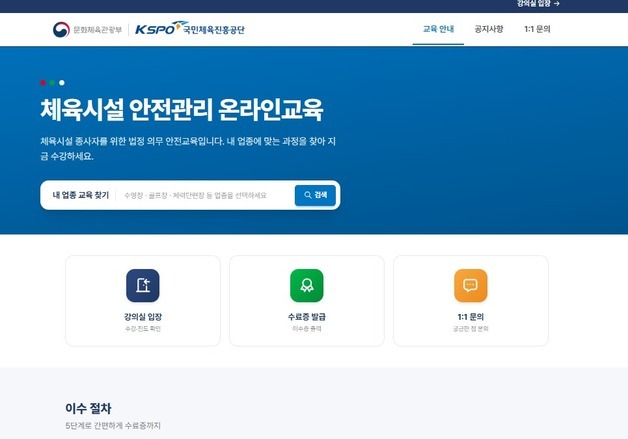Click the green 수료증 발급 ribbon icon
628x439 pixels.
tap(307, 285)
